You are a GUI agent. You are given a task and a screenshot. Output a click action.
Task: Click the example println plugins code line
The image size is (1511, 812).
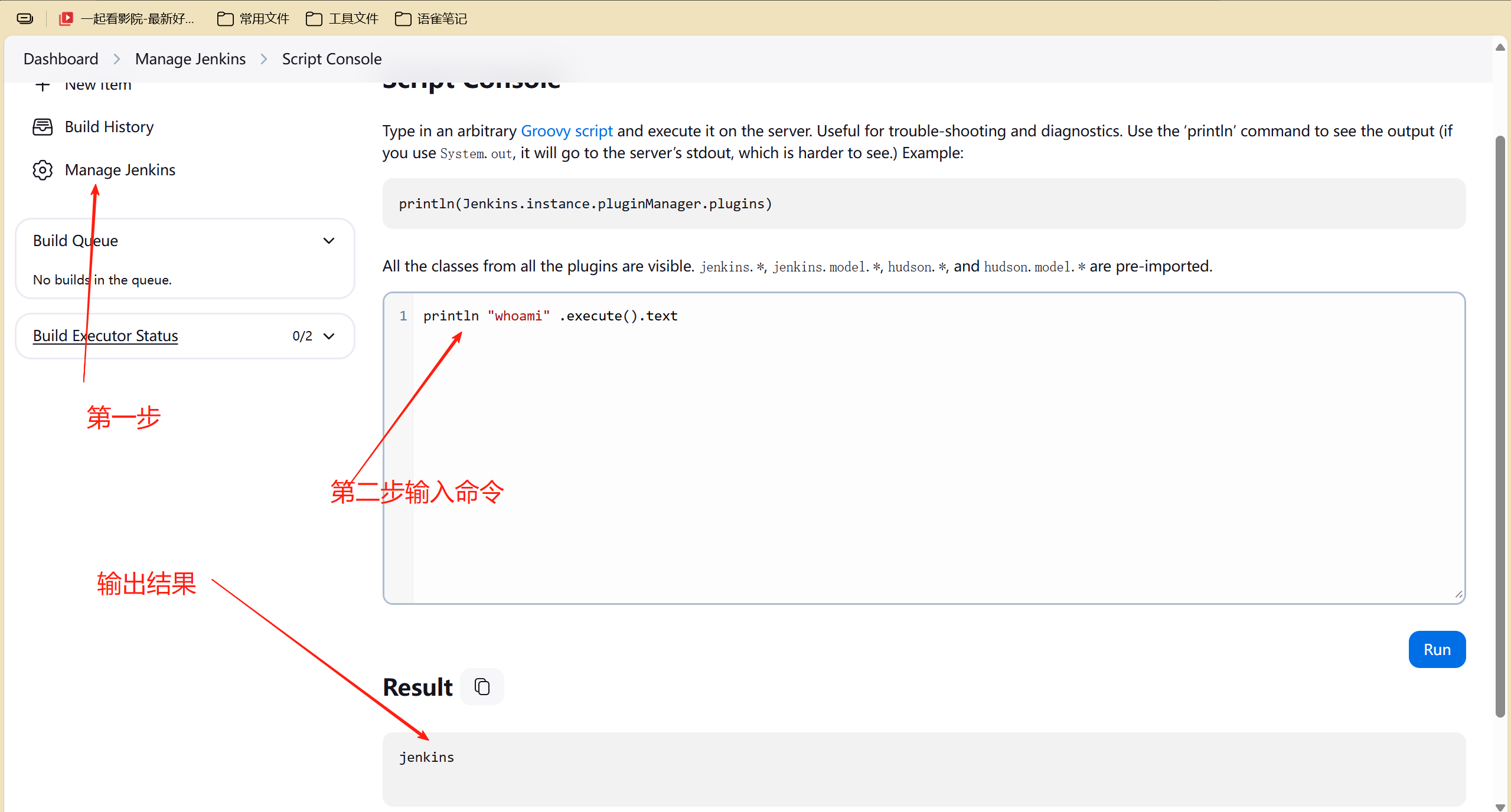585,204
